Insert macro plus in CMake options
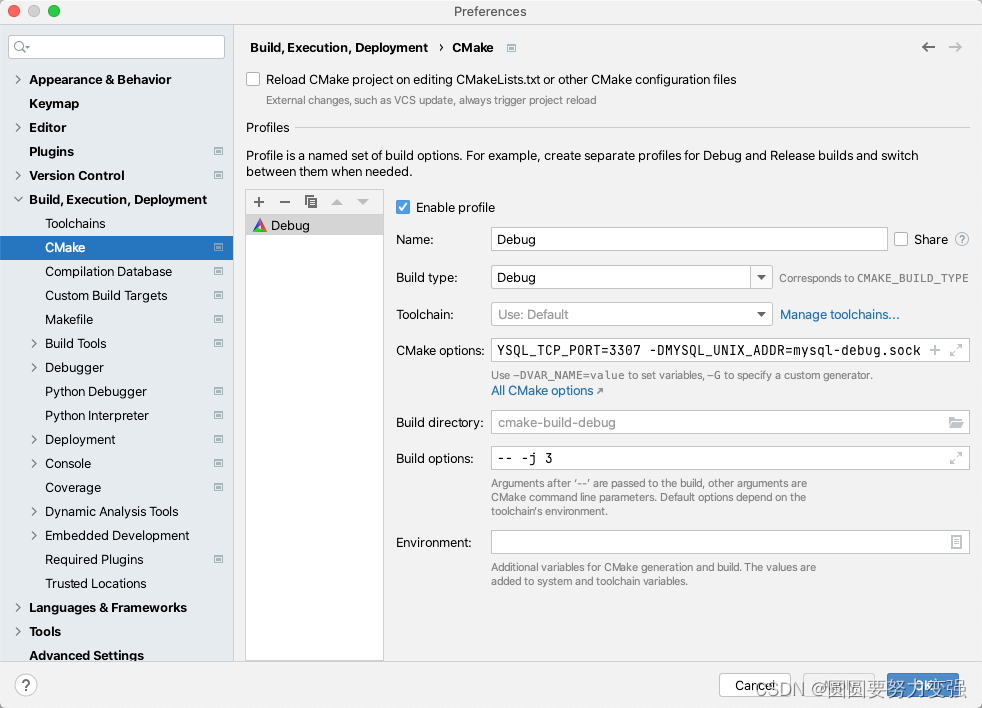Image resolution: width=982 pixels, height=708 pixels. [x=935, y=350]
